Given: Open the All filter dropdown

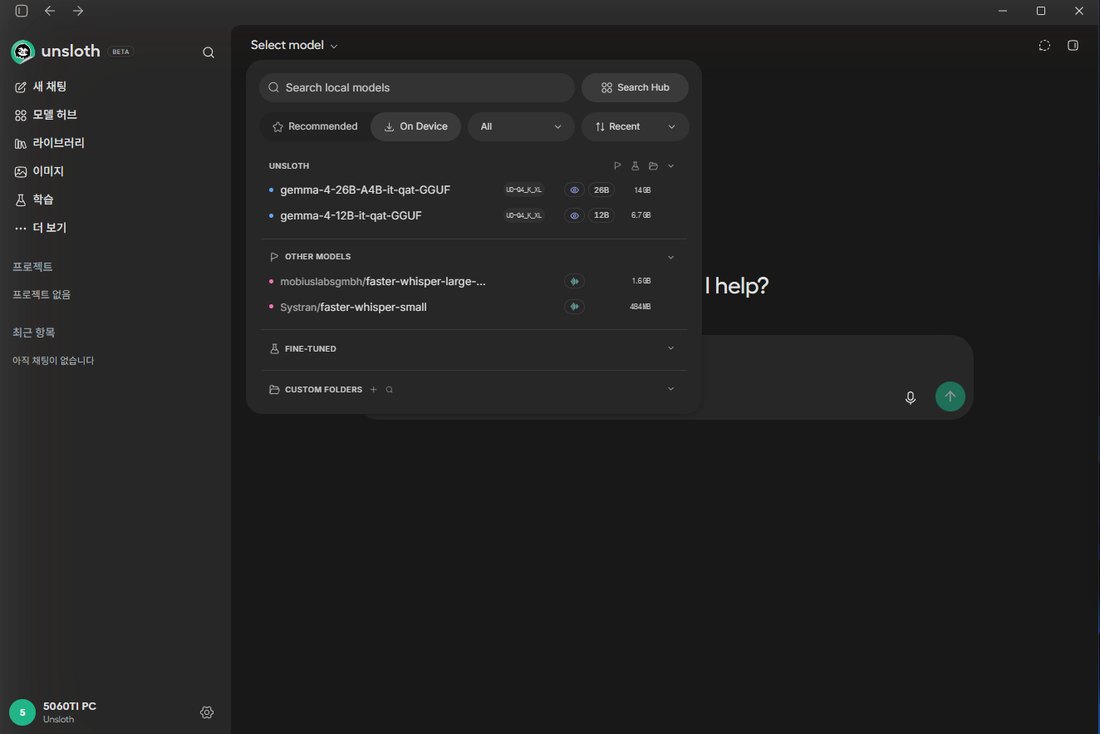Looking at the screenshot, I should [521, 126].
